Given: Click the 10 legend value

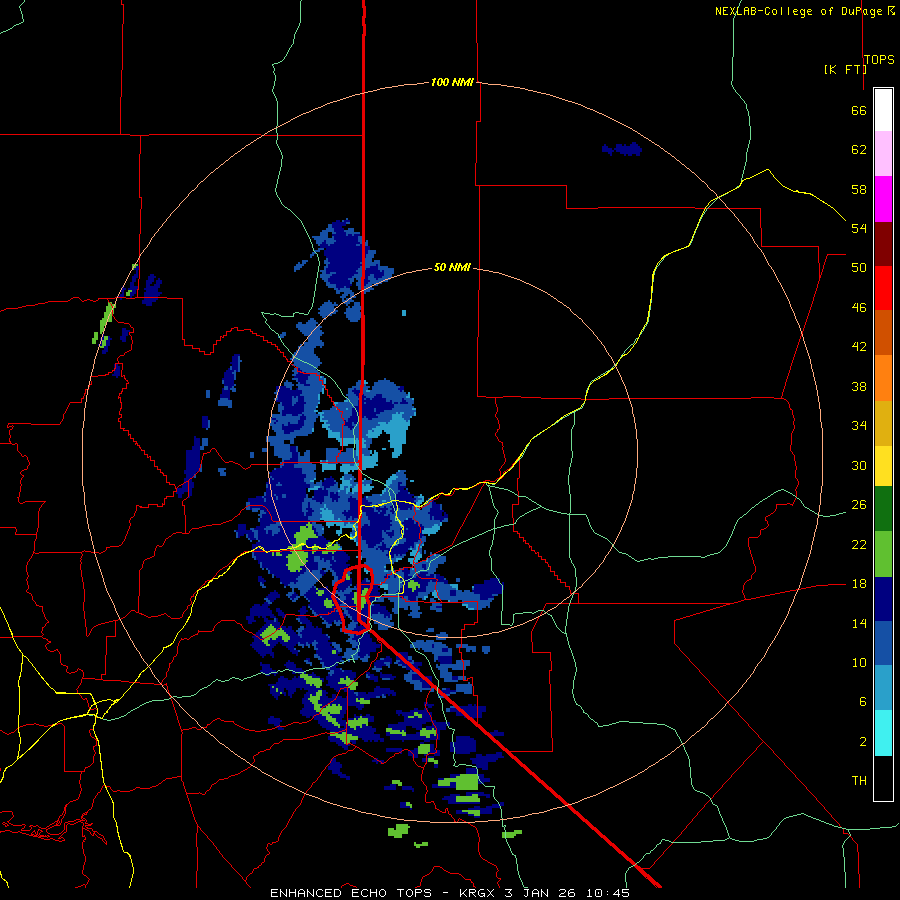Looking at the screenshot, I should pyautogui.click(x=859, y=662).
